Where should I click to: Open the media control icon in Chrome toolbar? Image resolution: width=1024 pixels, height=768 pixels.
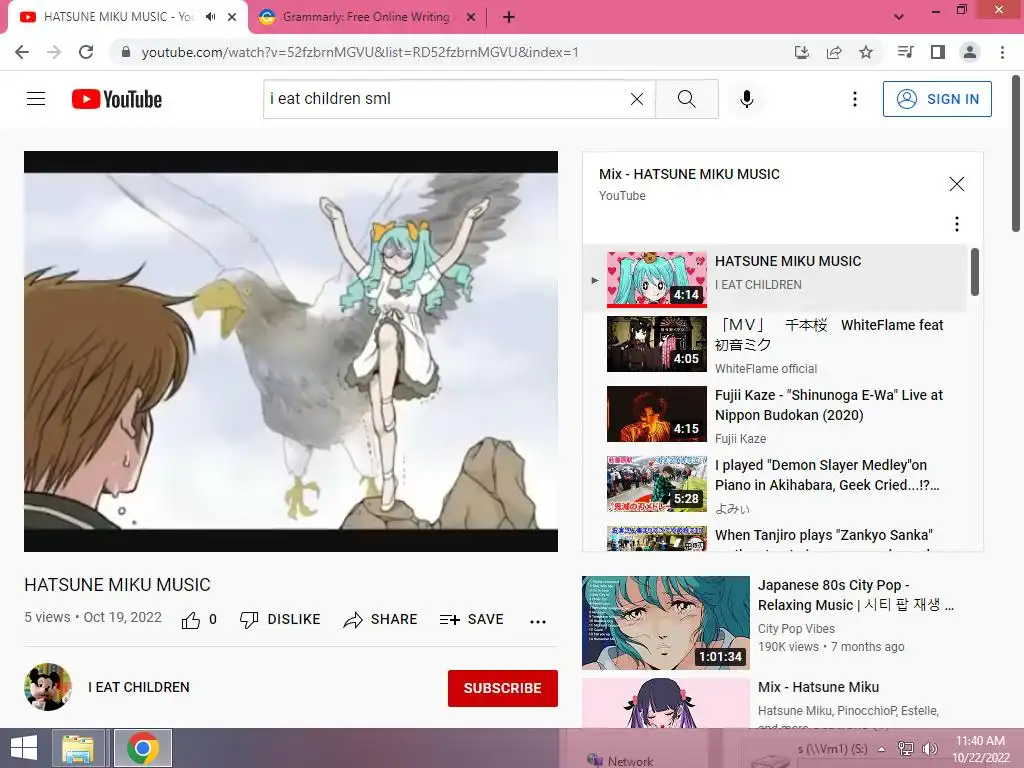(x=905, y=52)
